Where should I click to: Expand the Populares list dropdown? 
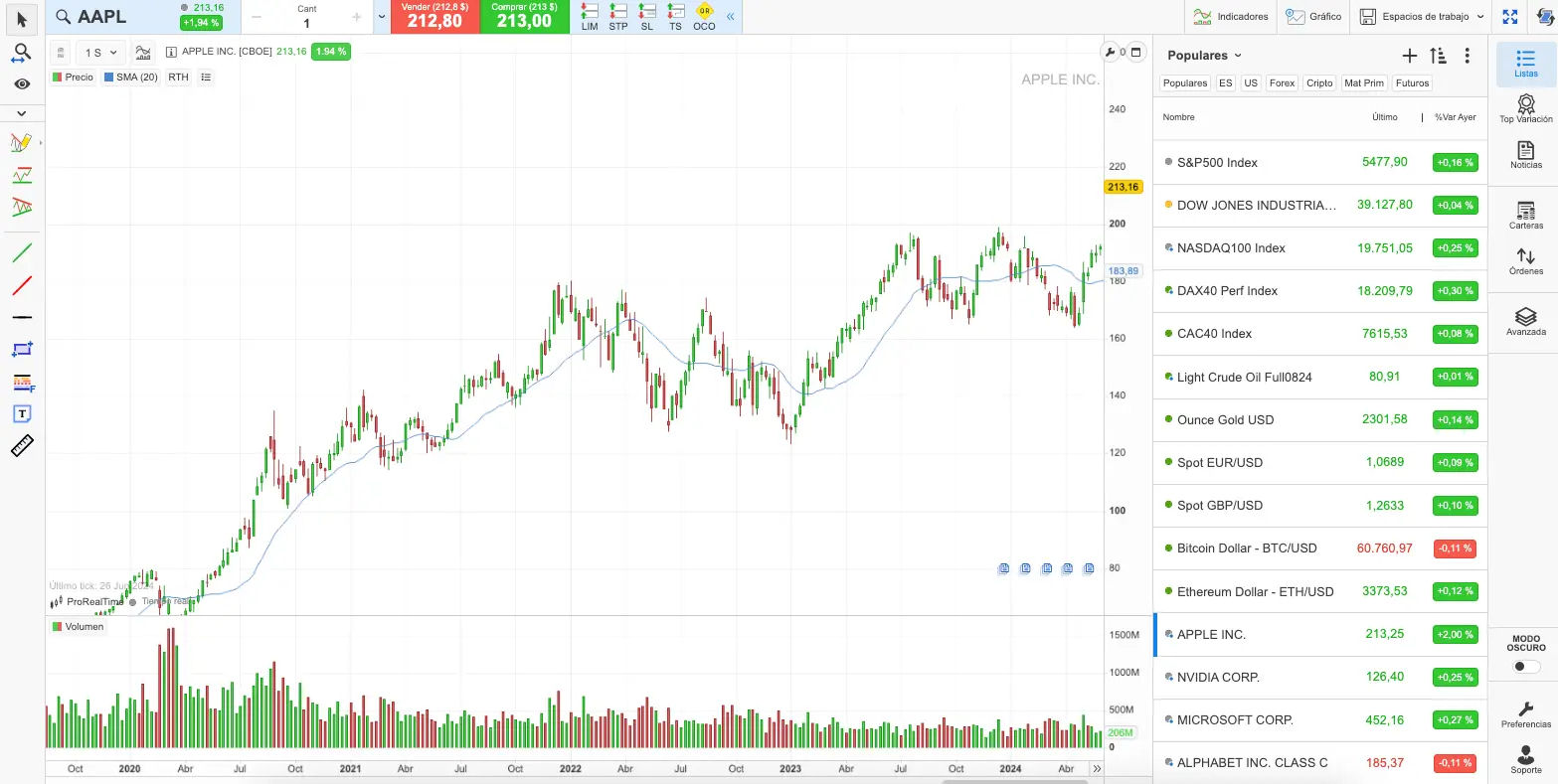(1205, 56)
